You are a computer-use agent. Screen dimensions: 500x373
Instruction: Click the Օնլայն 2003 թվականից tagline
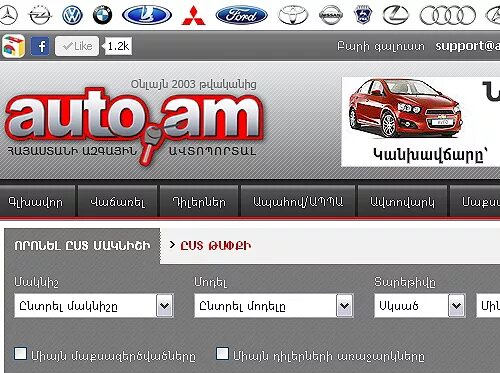point(194,84)
